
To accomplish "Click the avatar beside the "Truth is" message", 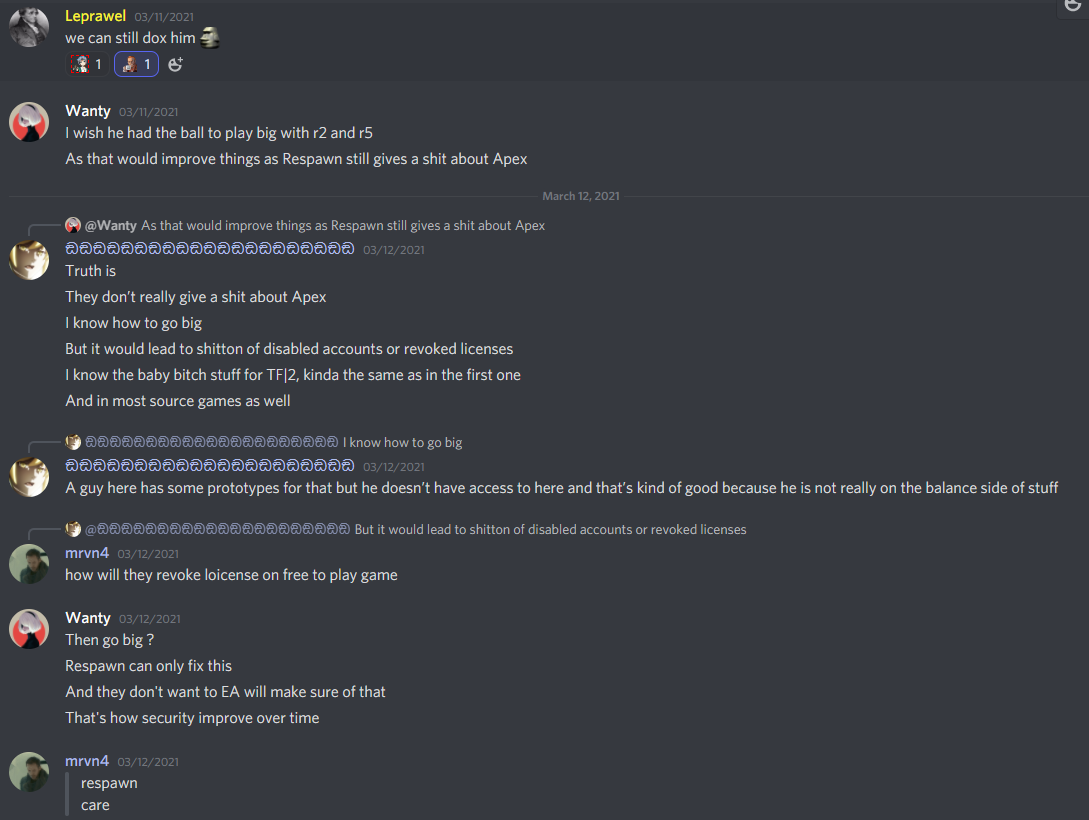I will (x=29, y=260).
